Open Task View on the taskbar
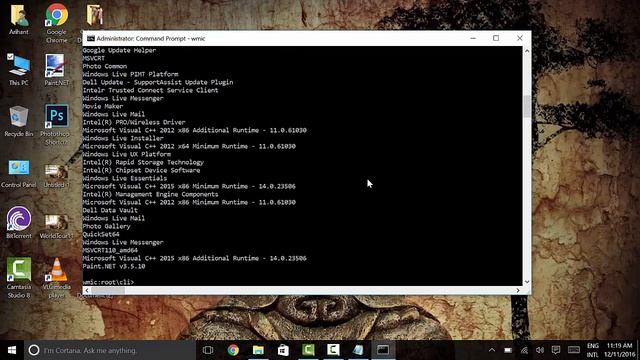 pos(208,350)
